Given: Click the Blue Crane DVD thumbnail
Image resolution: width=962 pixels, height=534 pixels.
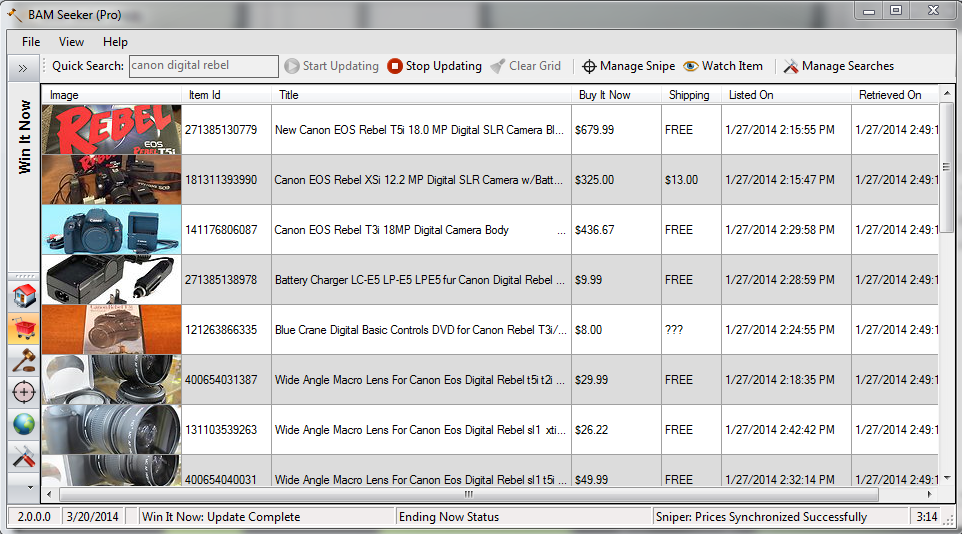Looking at the screenshot, I should tap(112, 330).
